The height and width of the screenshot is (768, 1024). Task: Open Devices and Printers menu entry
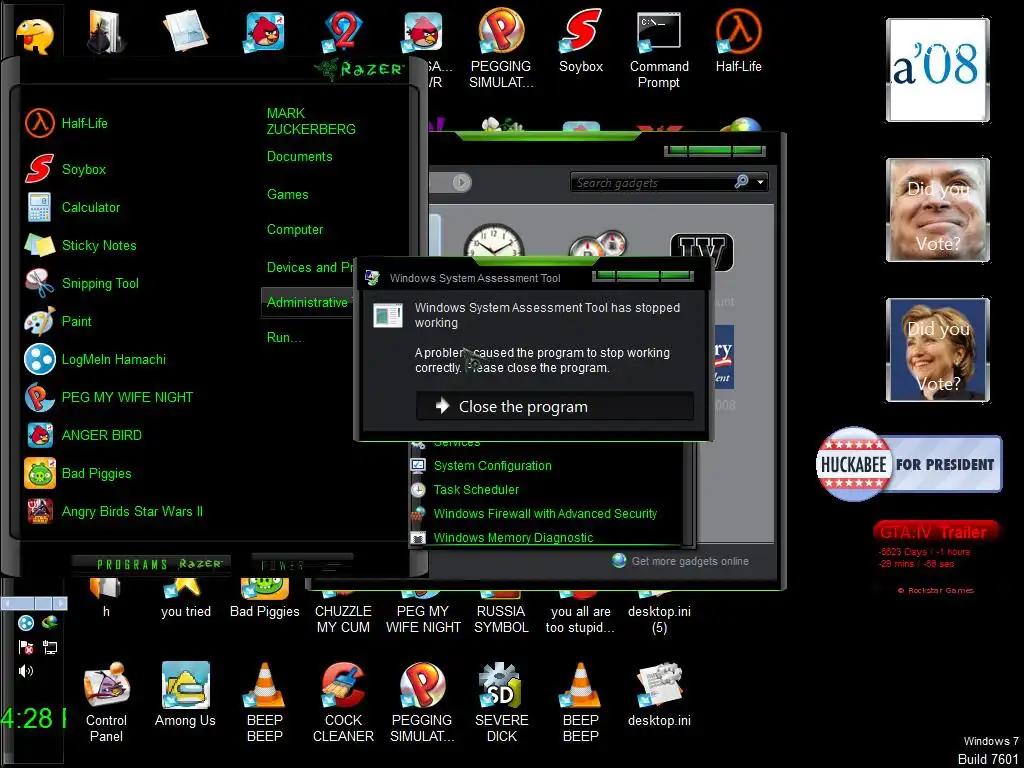[310, 268]
